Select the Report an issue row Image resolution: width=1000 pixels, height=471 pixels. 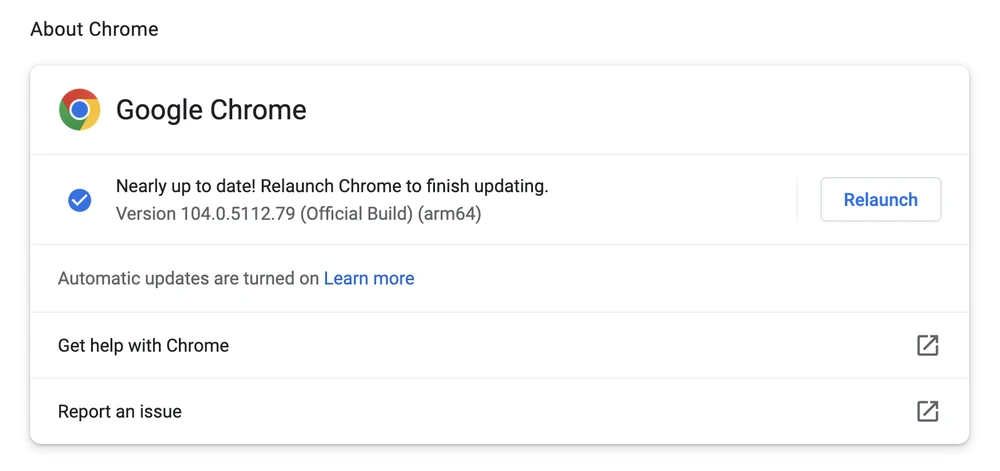120,411
